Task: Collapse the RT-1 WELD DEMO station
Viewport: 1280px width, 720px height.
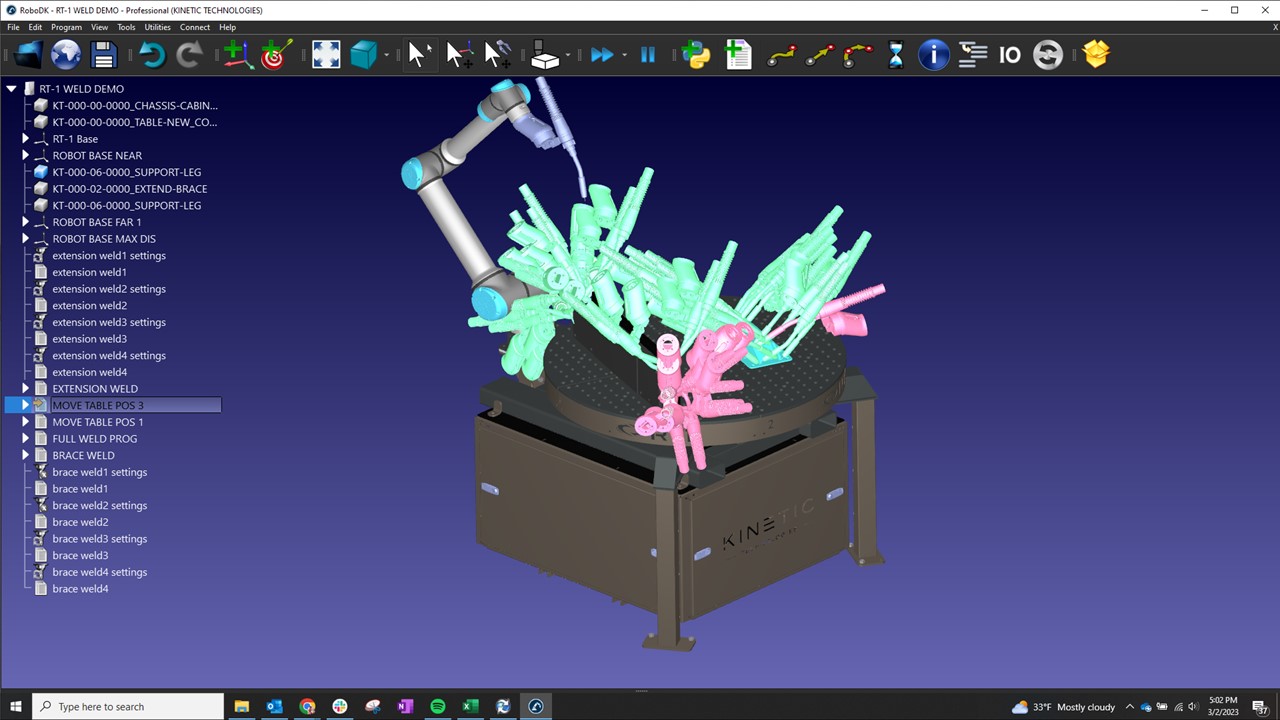Action: point(12,89)
